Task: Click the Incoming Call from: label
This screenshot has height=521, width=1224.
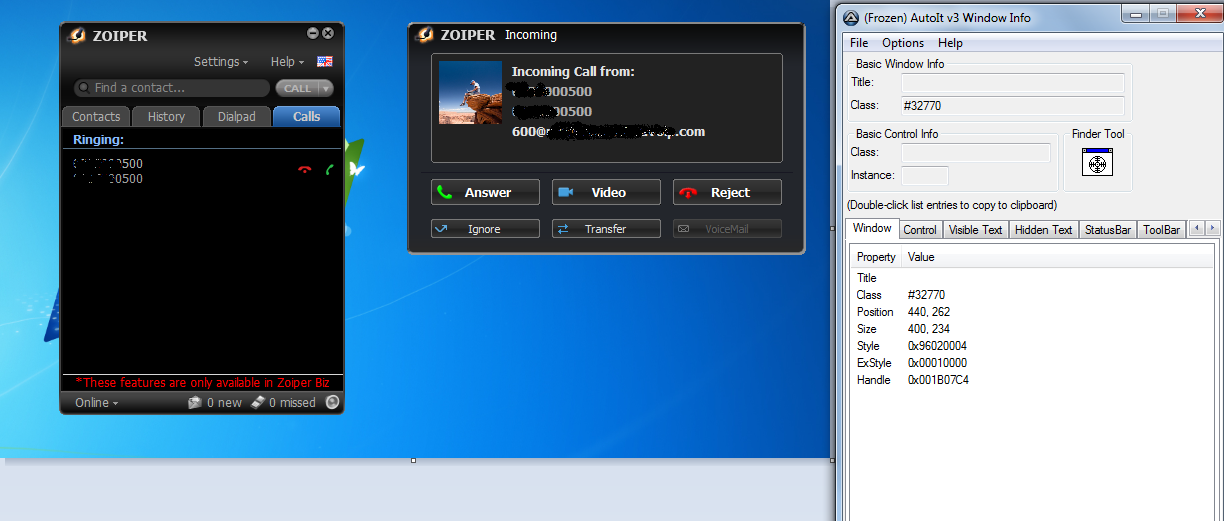Action: (x=573, y=72)
